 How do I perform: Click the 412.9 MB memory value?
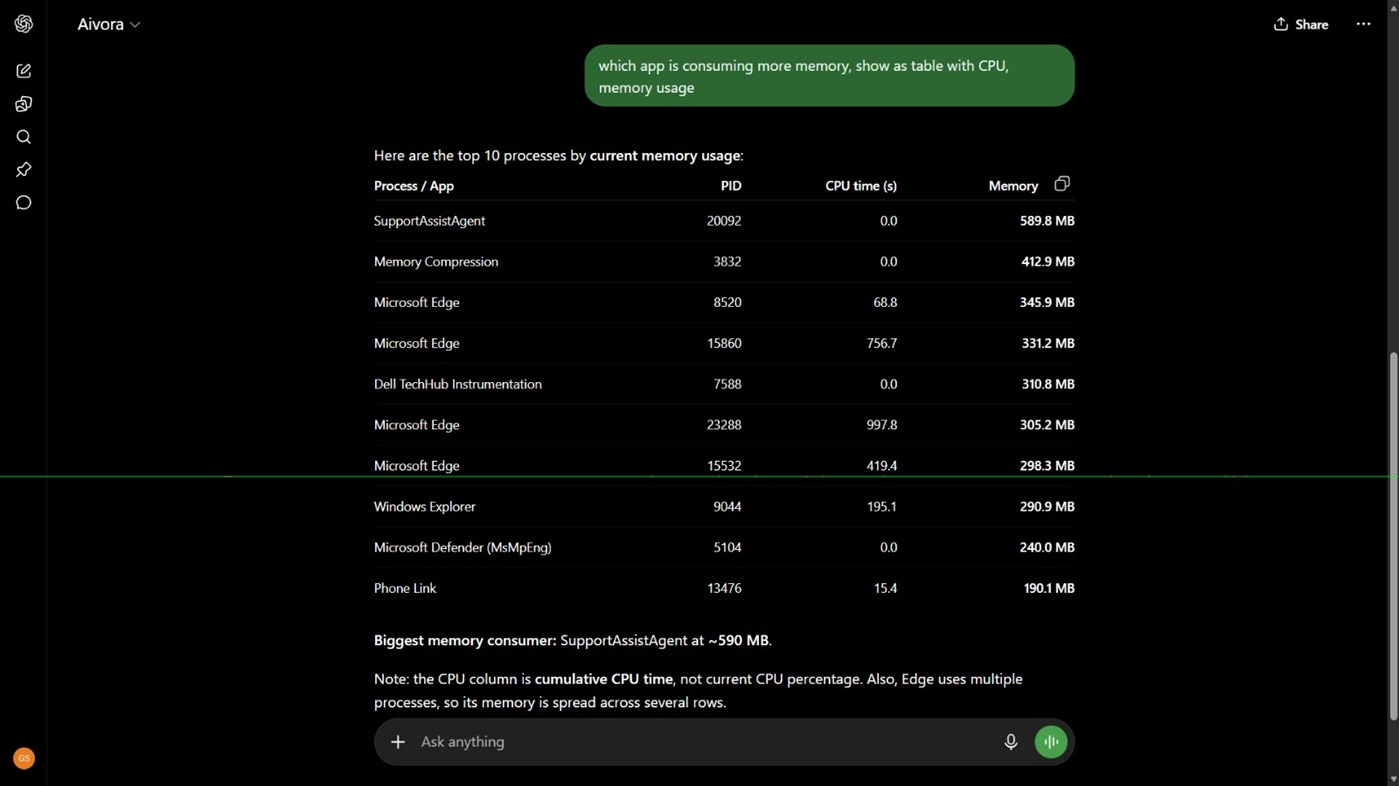pyautogui.click(x=1047, y=262)
